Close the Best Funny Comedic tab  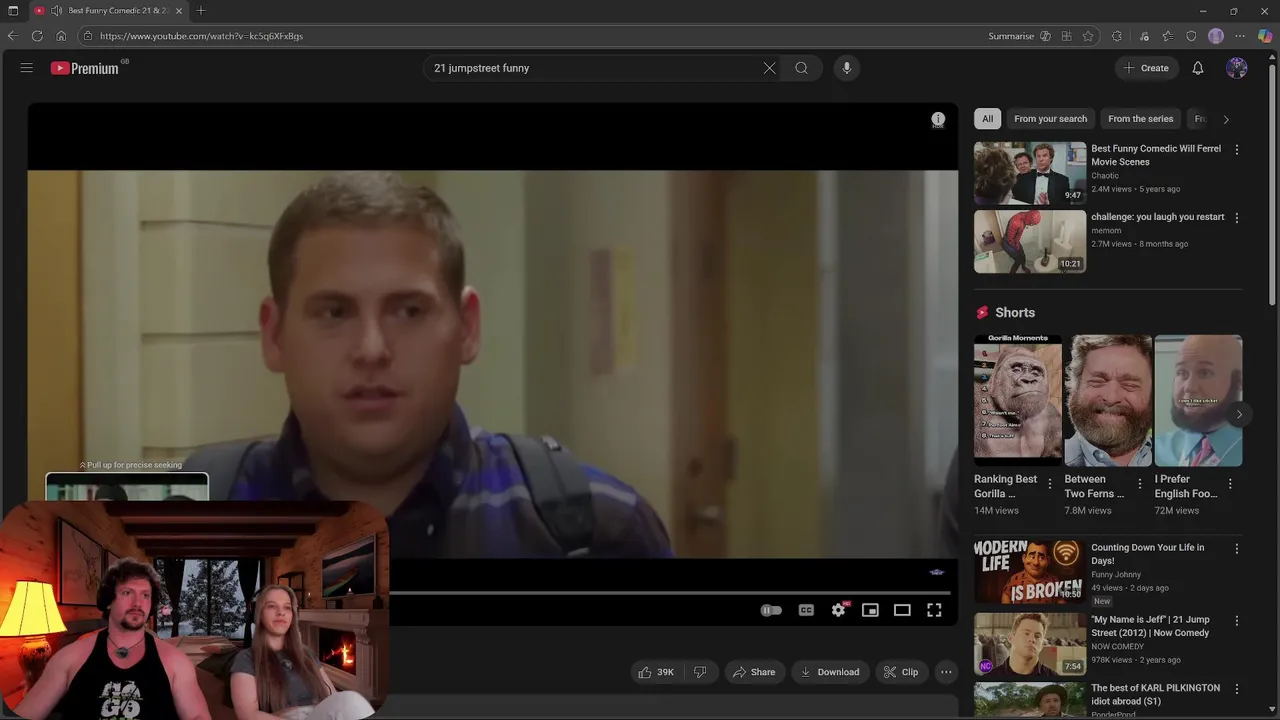(x=179, y=11)
